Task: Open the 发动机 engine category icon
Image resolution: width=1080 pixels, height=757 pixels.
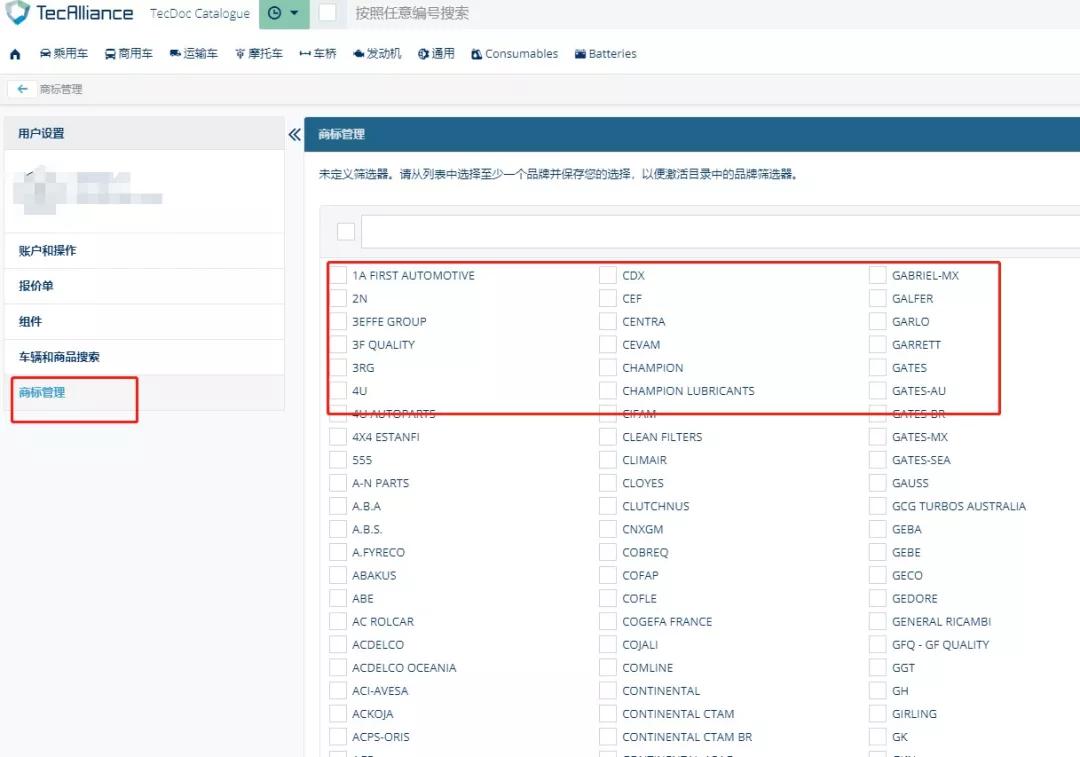Action: (x=375, y=53)
